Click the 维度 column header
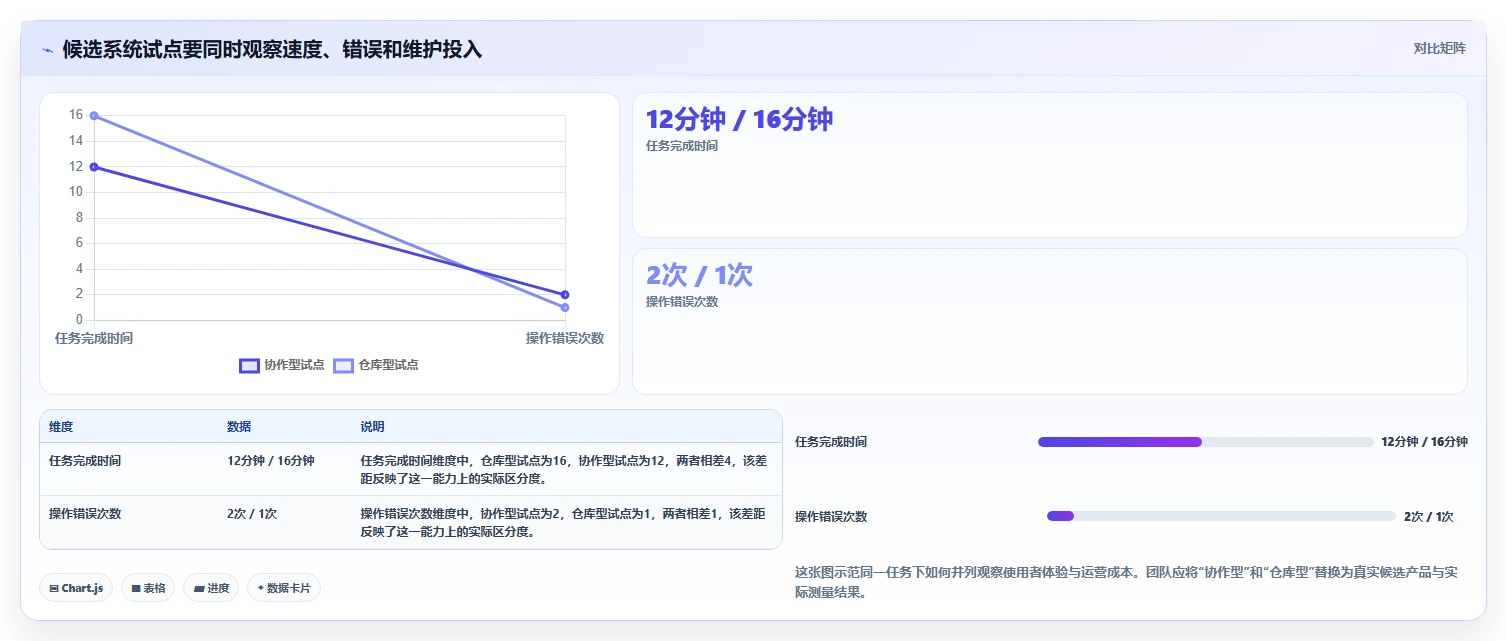The width and height of the screenshot is (1507, 641). point(61,427)
